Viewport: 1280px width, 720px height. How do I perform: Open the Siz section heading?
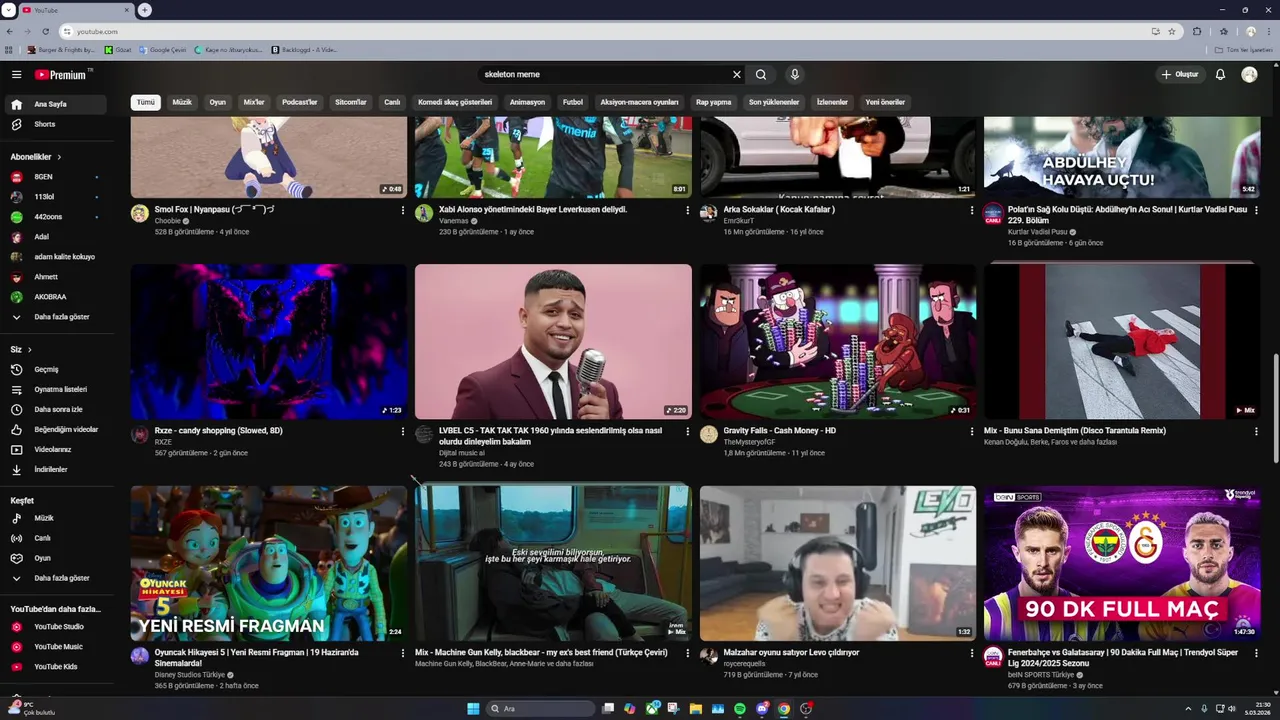click(21, 349)
